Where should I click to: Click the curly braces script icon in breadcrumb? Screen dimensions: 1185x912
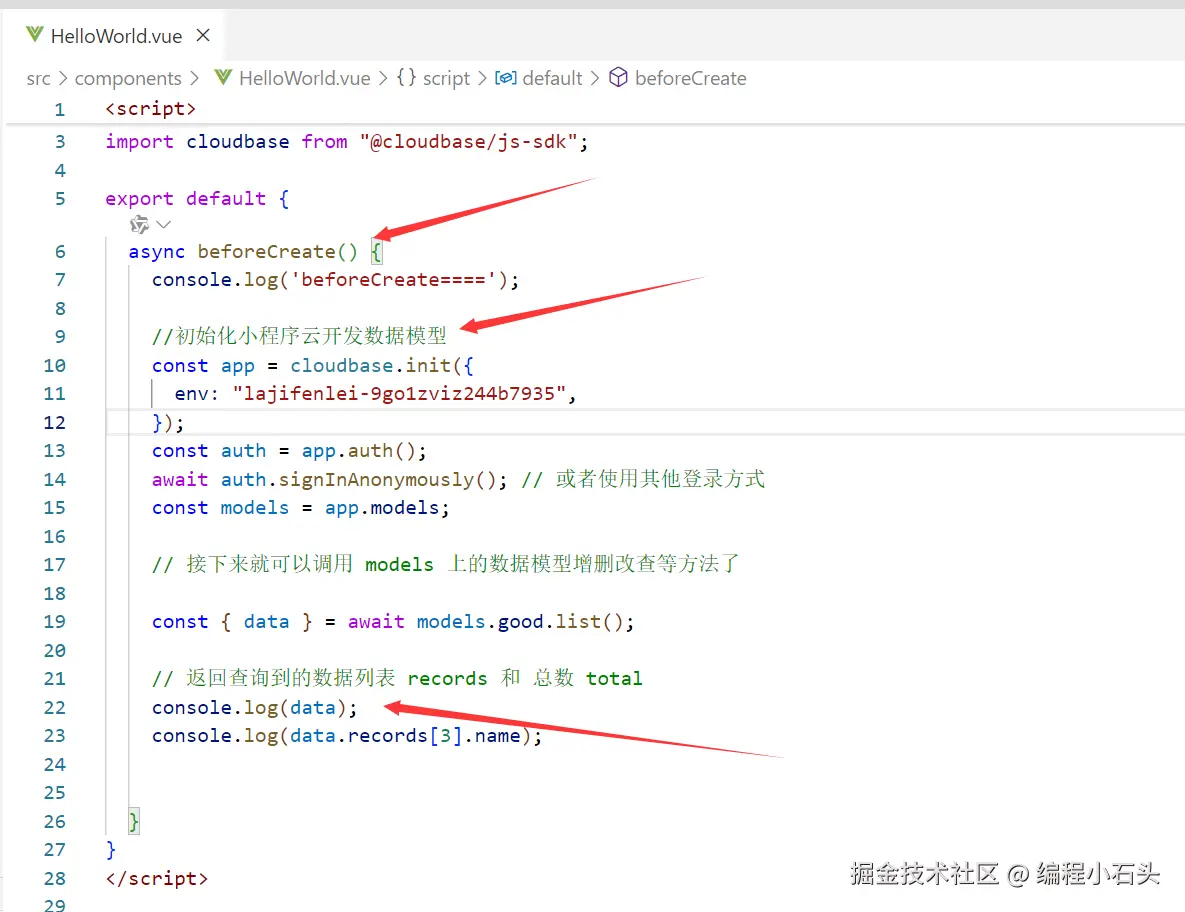[x=407, y=78]
